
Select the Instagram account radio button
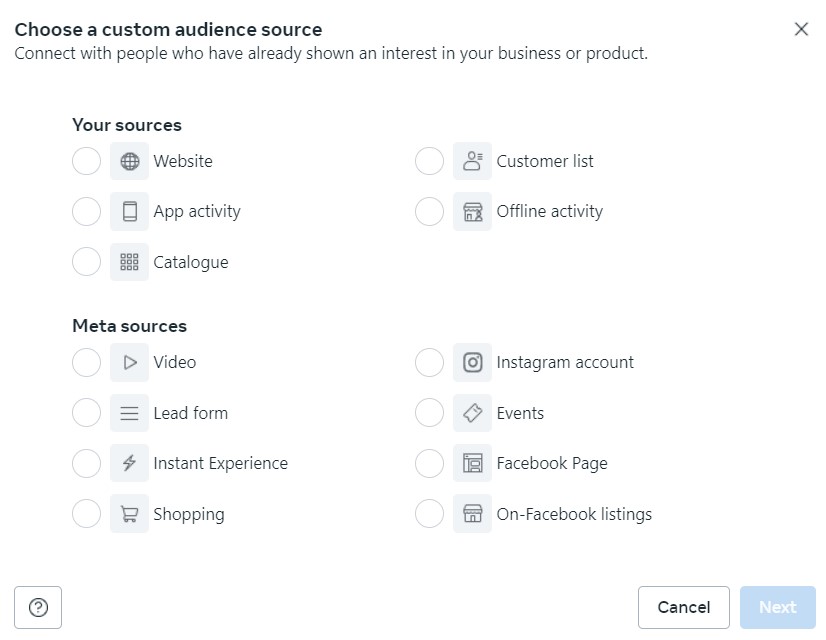tap(429, 362)
